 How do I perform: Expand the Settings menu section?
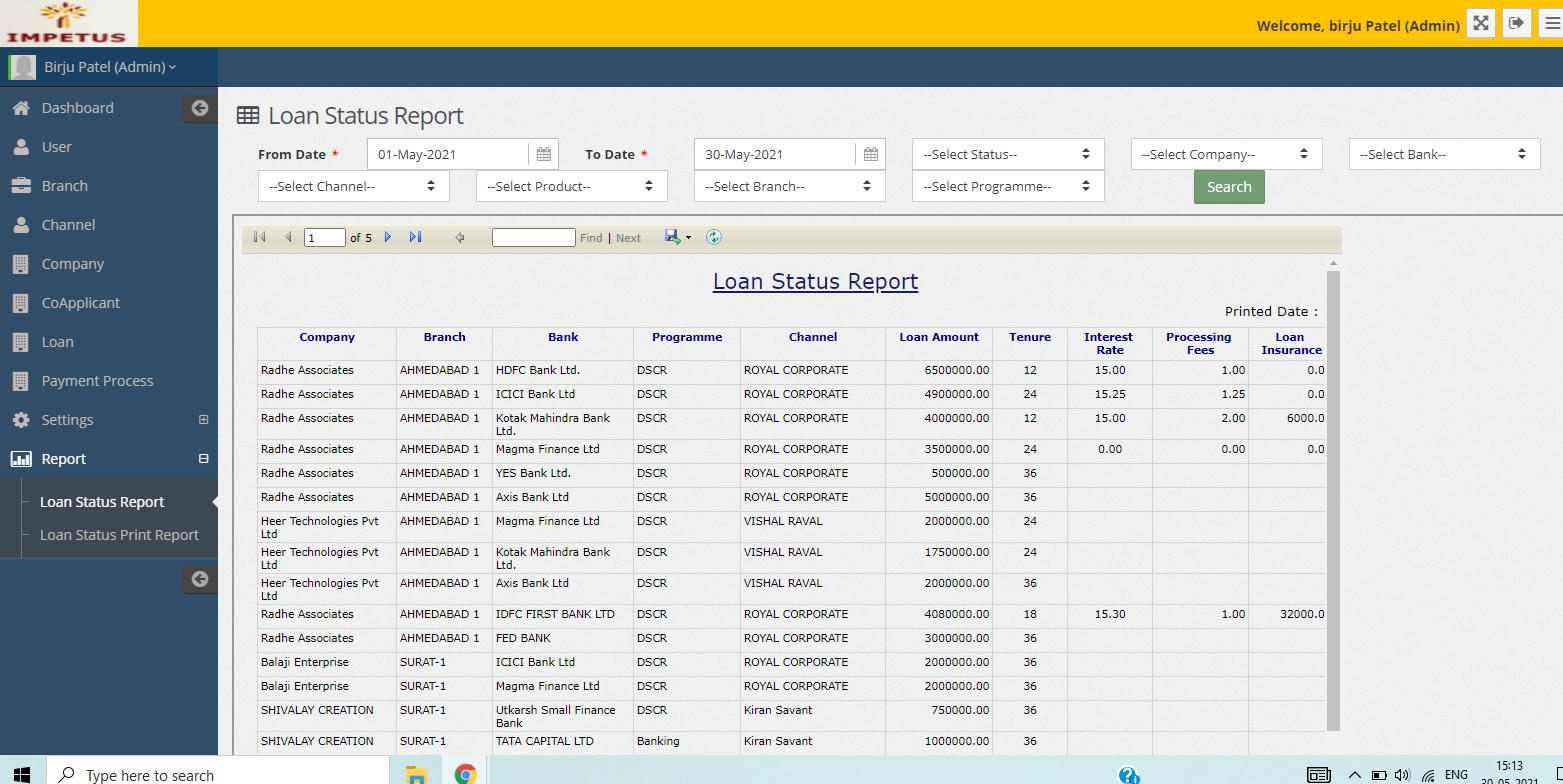pyautogui.click(x=204, y=420)
